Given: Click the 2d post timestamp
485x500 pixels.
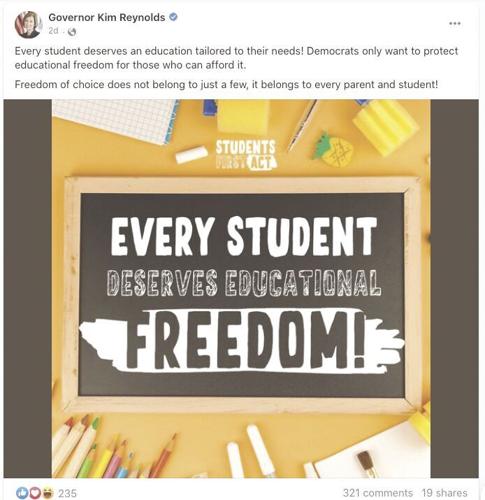Looking at the screenshot, I should click(53, 31).
